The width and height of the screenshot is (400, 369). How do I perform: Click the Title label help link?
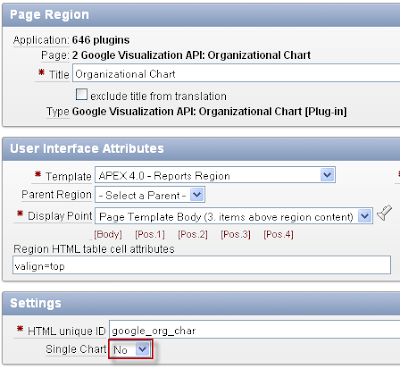coord(59,74)
